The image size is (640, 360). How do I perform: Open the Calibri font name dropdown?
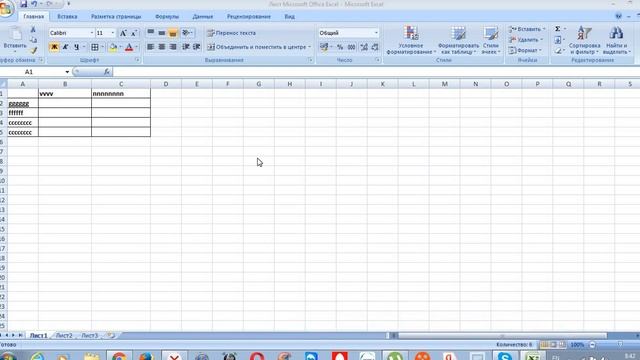[91, 33]
